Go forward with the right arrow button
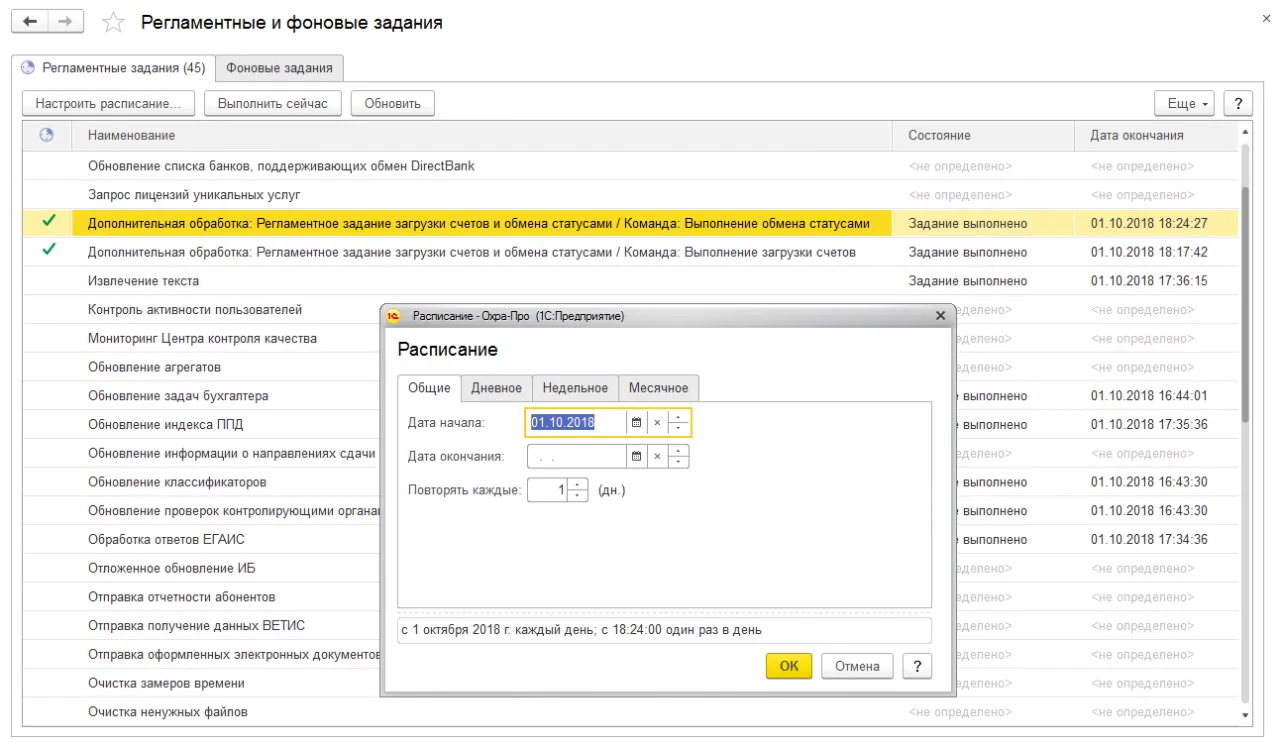Viewport: 1280px width, 745px height. pos(66,21)
